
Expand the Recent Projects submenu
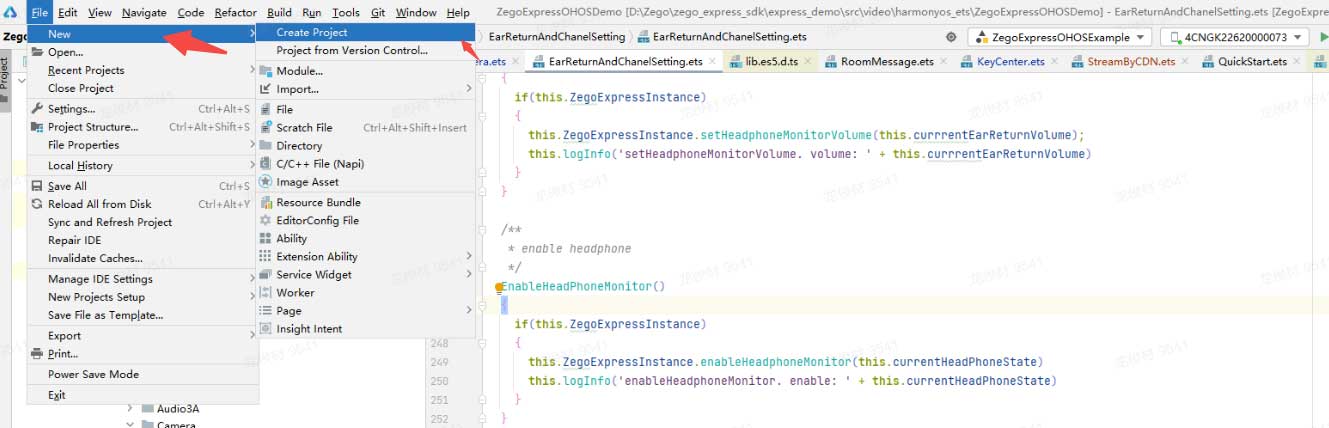tap(86, 70)
